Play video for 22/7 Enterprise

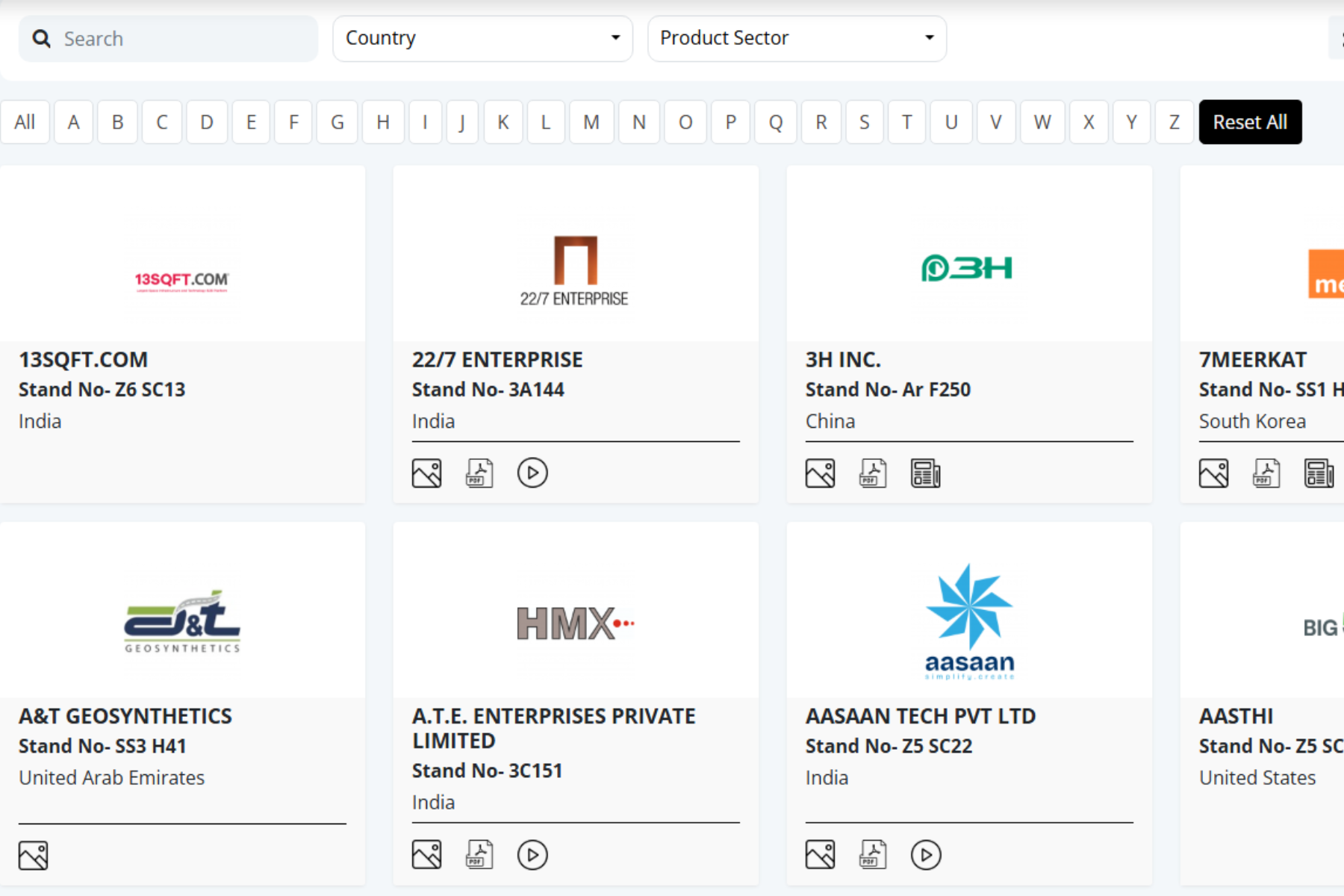coord(532,473)
